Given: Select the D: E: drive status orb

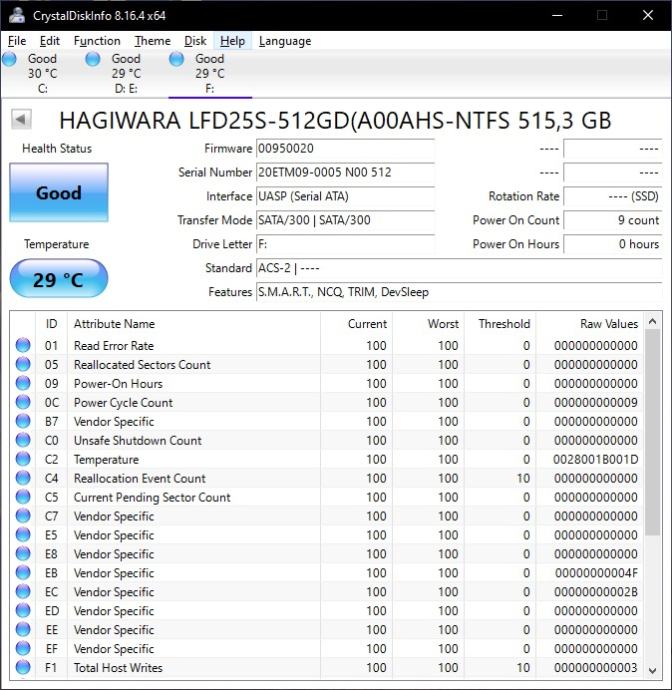Looking at the screenshot, I should tap(93, 60).
